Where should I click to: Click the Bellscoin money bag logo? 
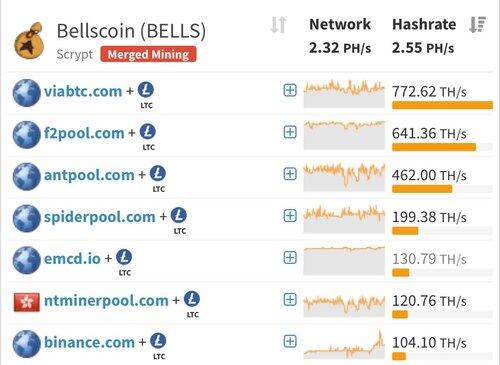29,41
